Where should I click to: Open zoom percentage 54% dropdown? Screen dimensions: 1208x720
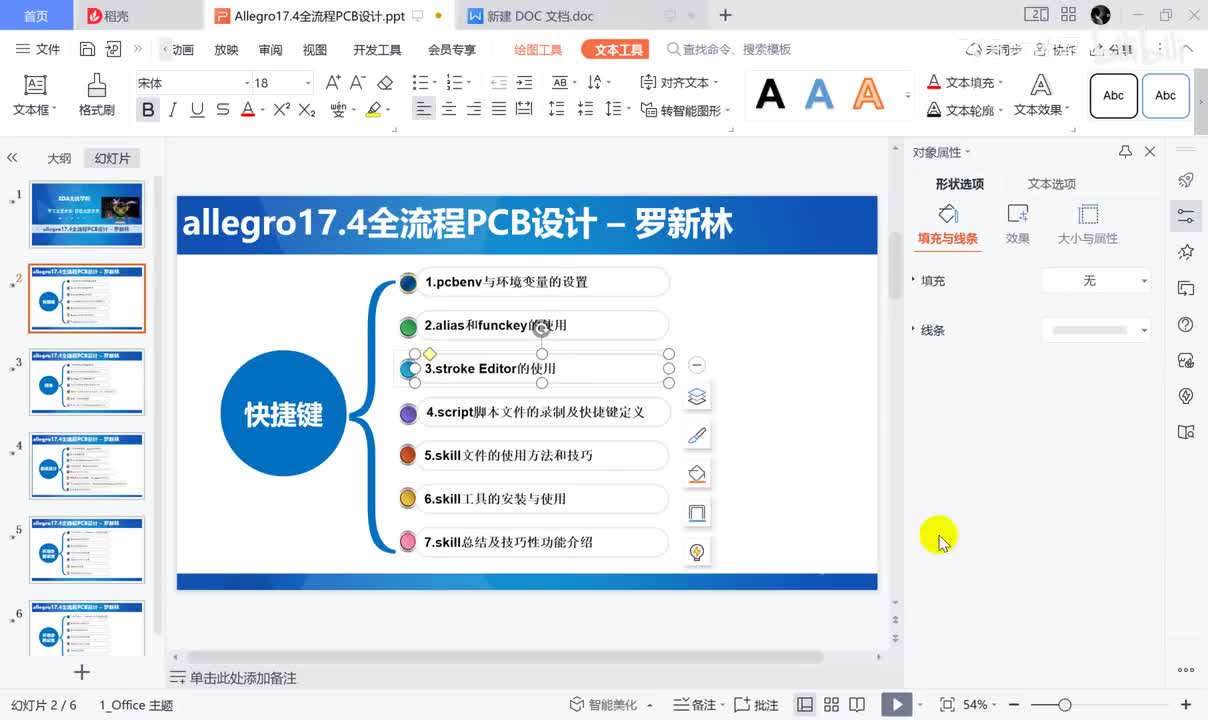tap(981, 705)
